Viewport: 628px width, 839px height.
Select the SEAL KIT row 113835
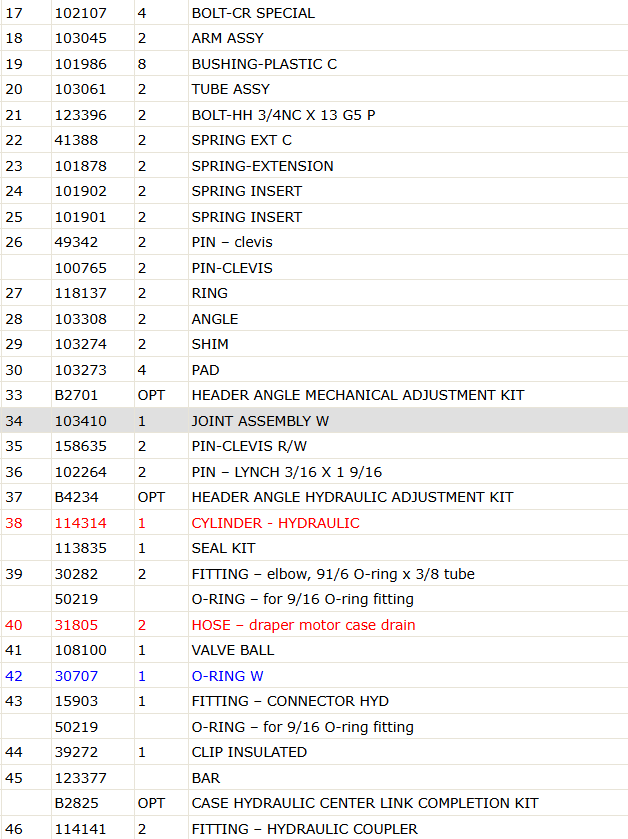(314, 548)
